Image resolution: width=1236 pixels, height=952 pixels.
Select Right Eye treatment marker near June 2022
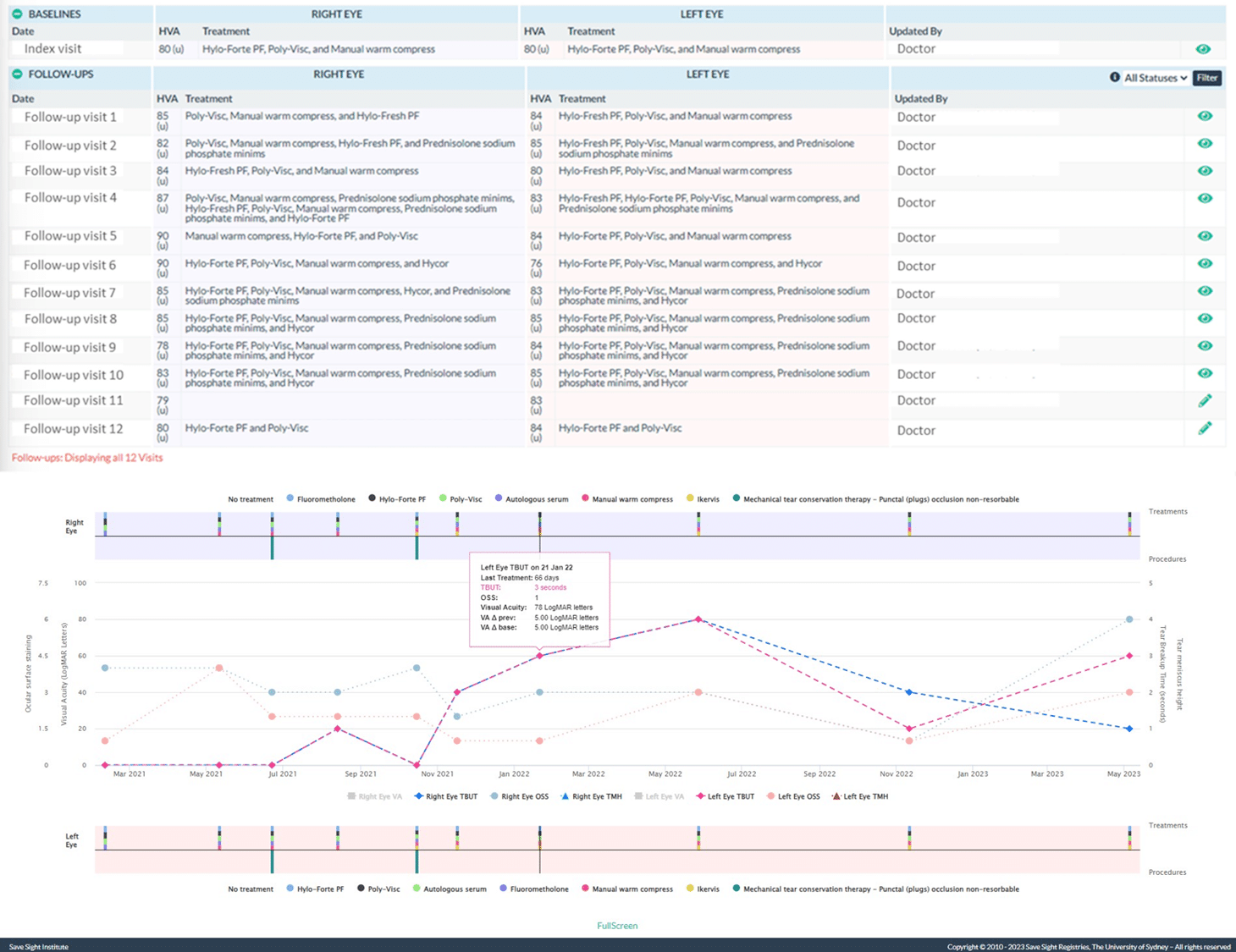point(698,524)
